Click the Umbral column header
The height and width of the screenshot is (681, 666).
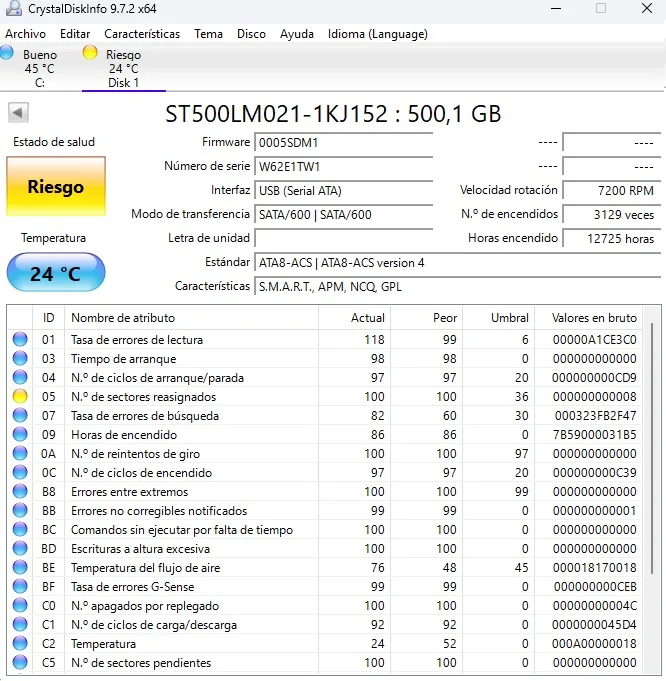498,318
